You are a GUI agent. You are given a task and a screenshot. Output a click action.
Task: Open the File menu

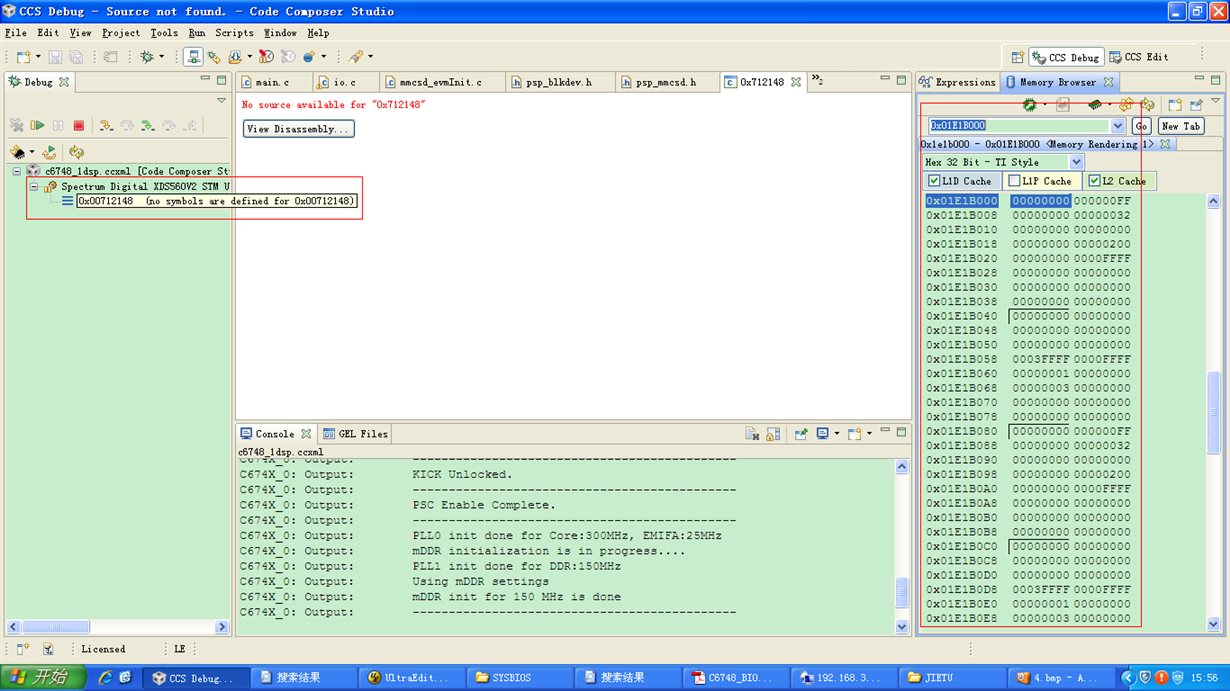coord(16,33)
